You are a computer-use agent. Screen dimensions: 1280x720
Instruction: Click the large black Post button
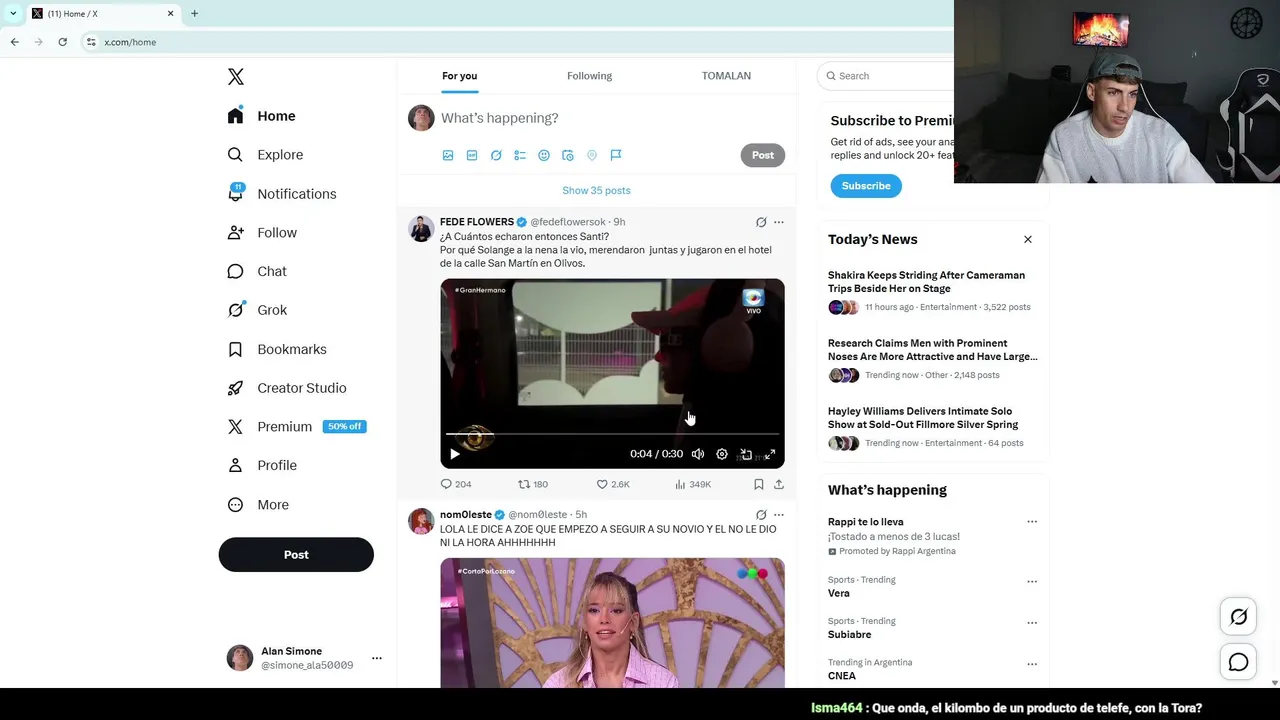pos(296,555)
